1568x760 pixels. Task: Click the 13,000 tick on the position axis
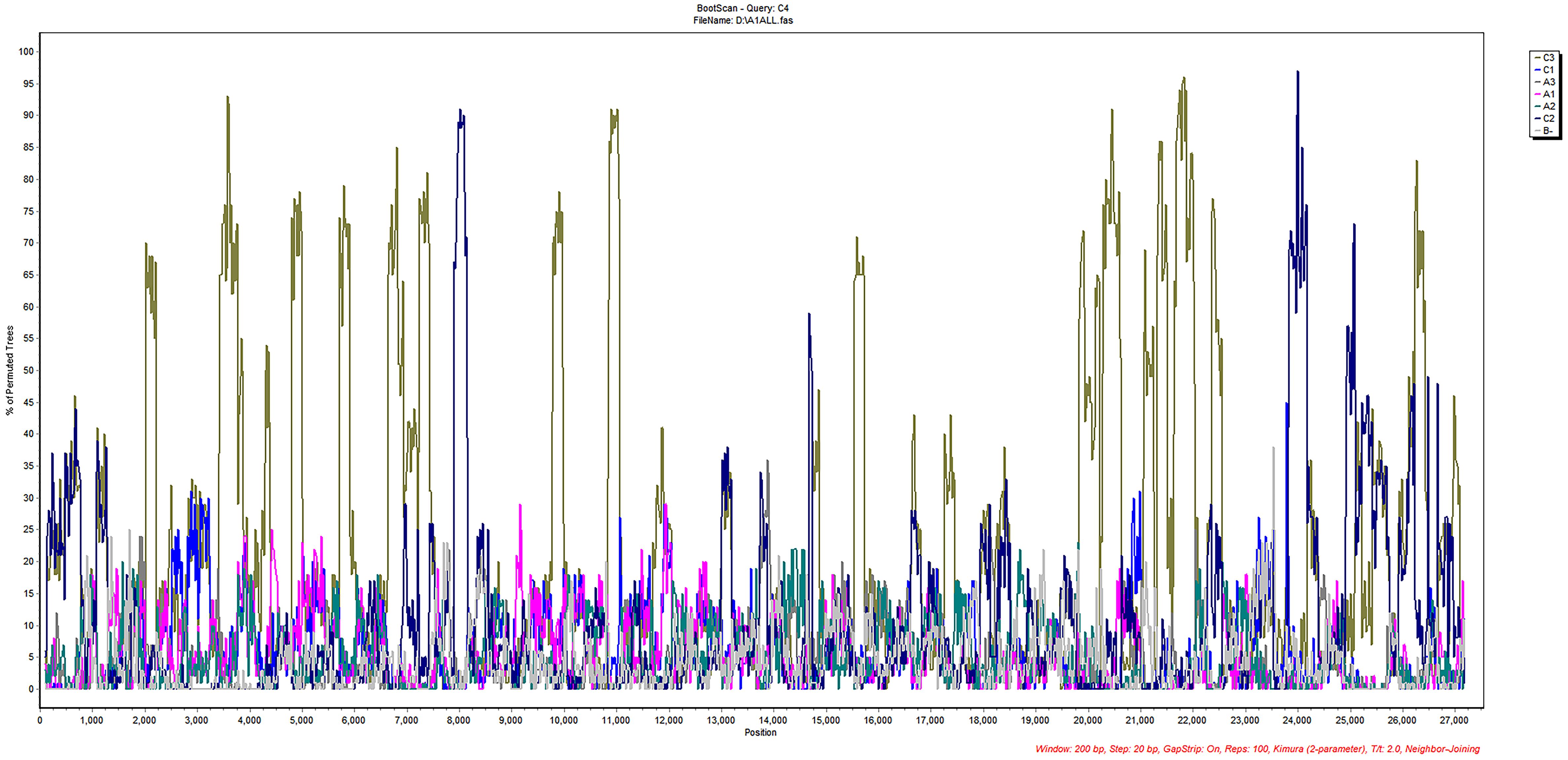click(x=721, y=720)
